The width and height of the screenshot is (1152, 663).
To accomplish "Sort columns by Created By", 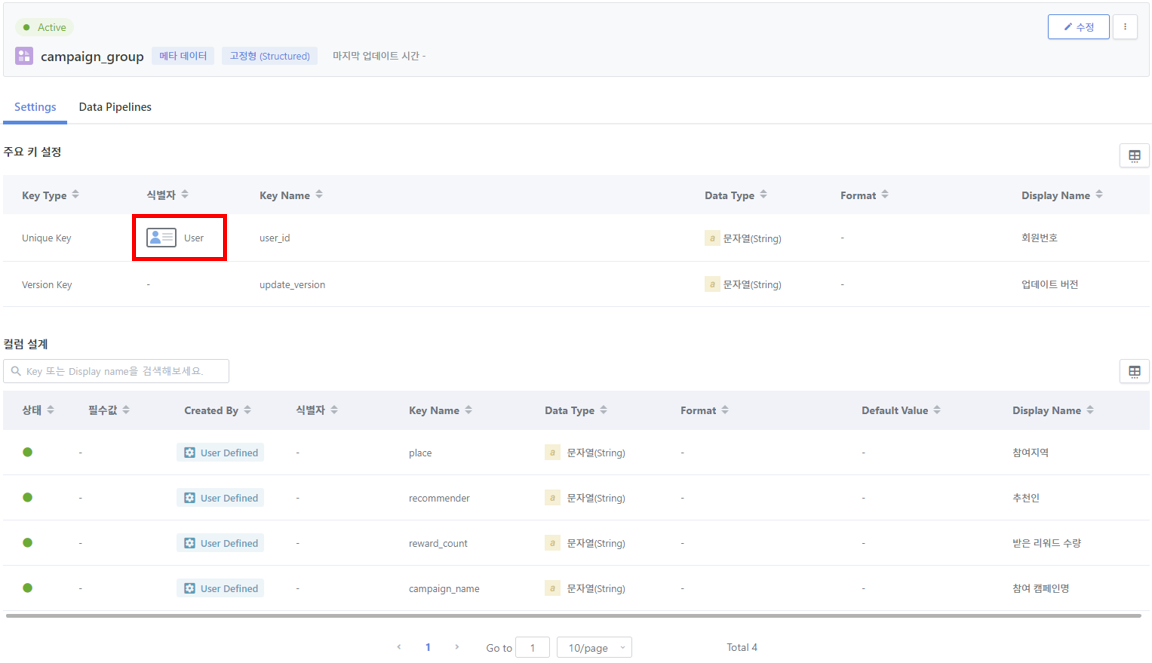I will [x=248, y=410].
